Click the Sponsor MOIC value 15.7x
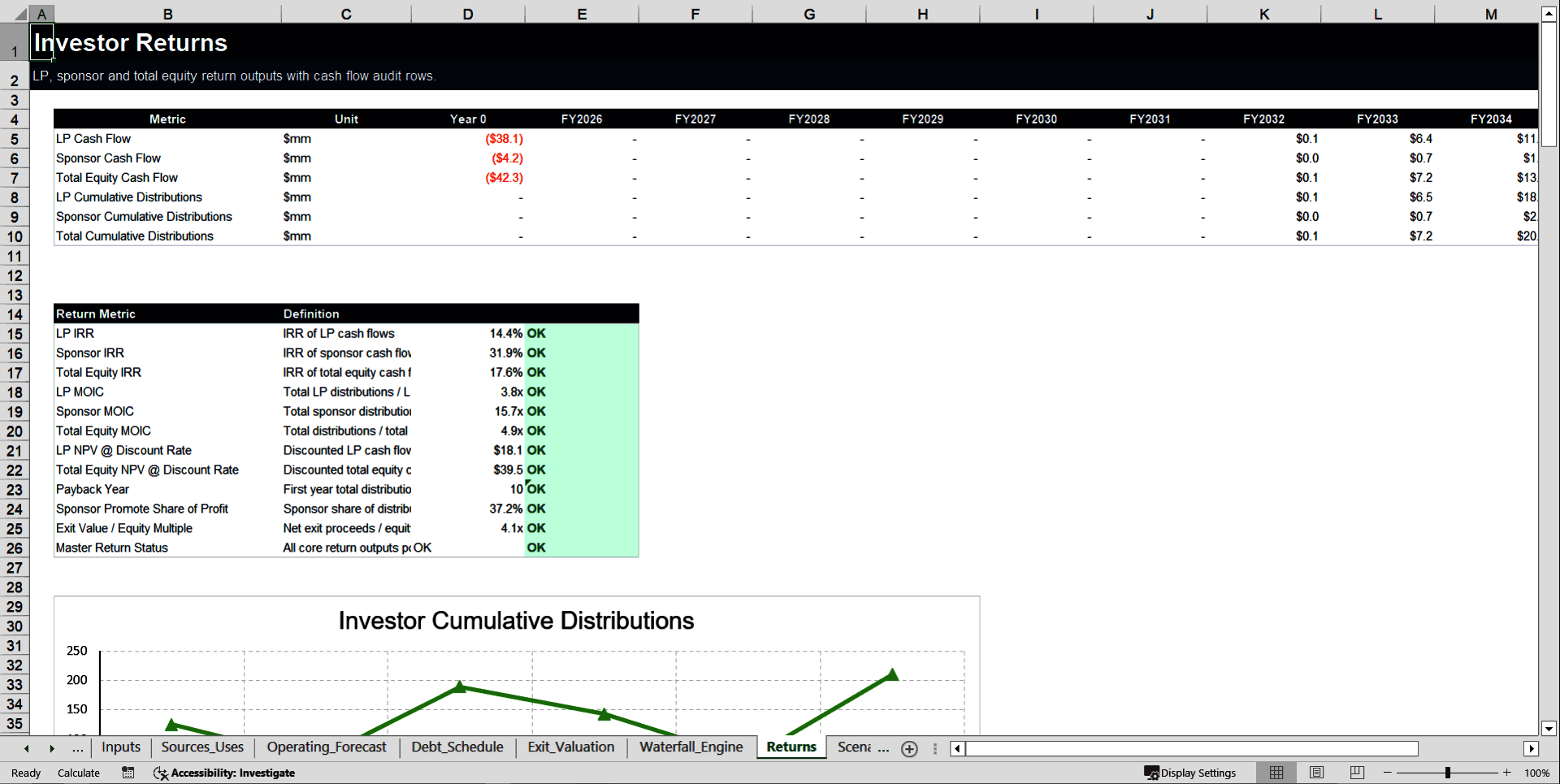Image resolution: width=1560 pixels, height=784 pixels. click(x=509, y=412)
